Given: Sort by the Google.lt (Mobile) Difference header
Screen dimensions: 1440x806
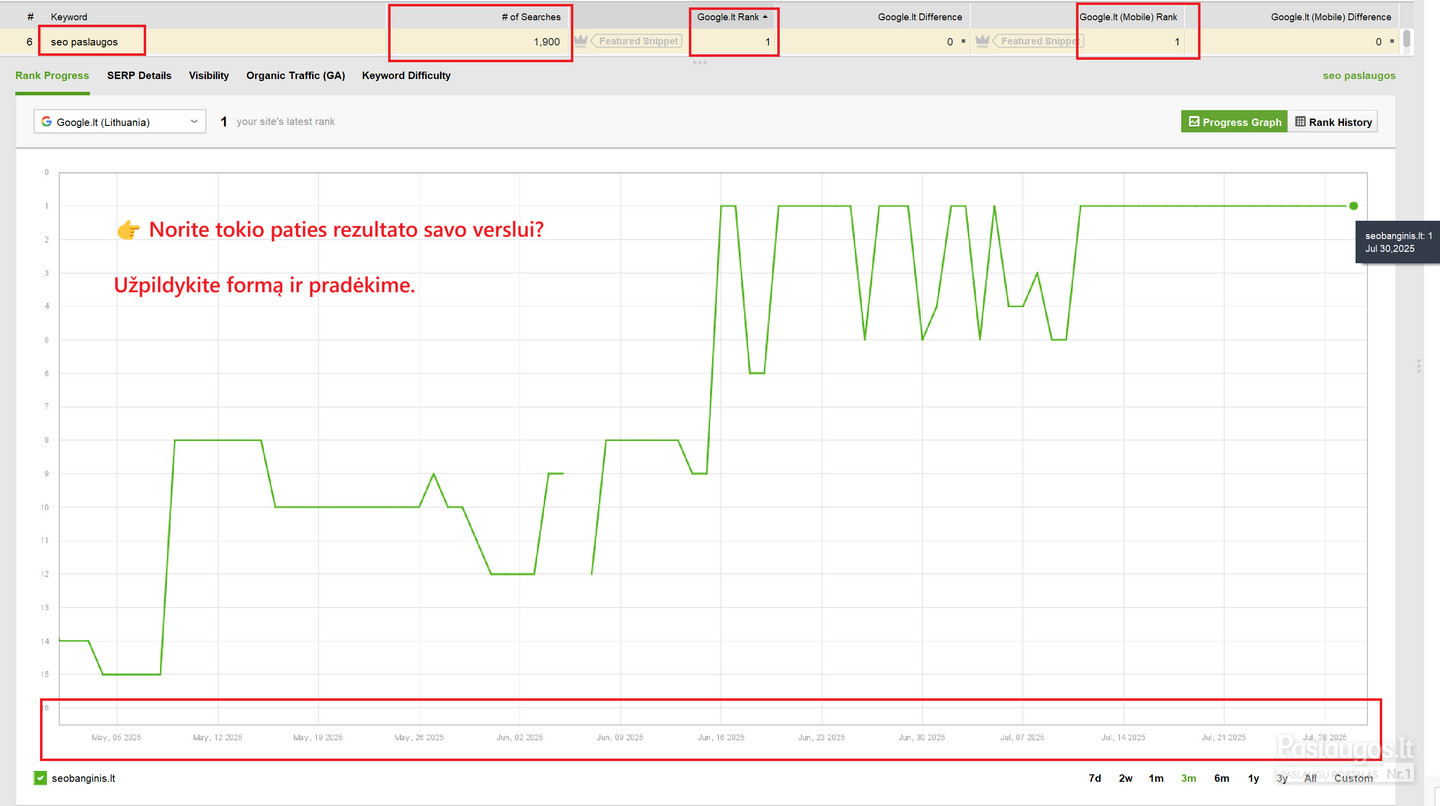Looking at the screenshot, I should pos(1331,17).
